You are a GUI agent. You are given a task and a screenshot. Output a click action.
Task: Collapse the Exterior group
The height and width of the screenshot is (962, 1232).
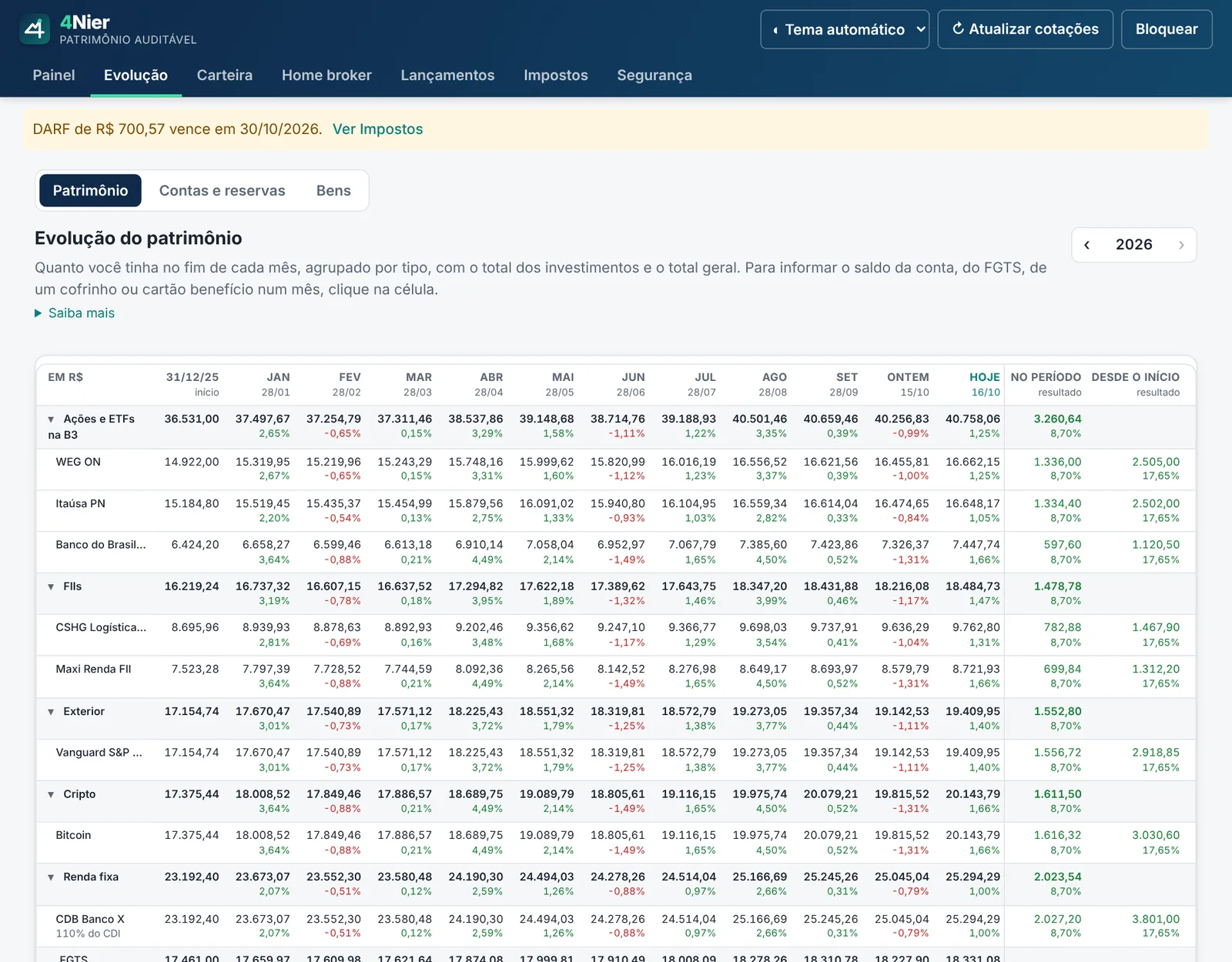[51, 712]
